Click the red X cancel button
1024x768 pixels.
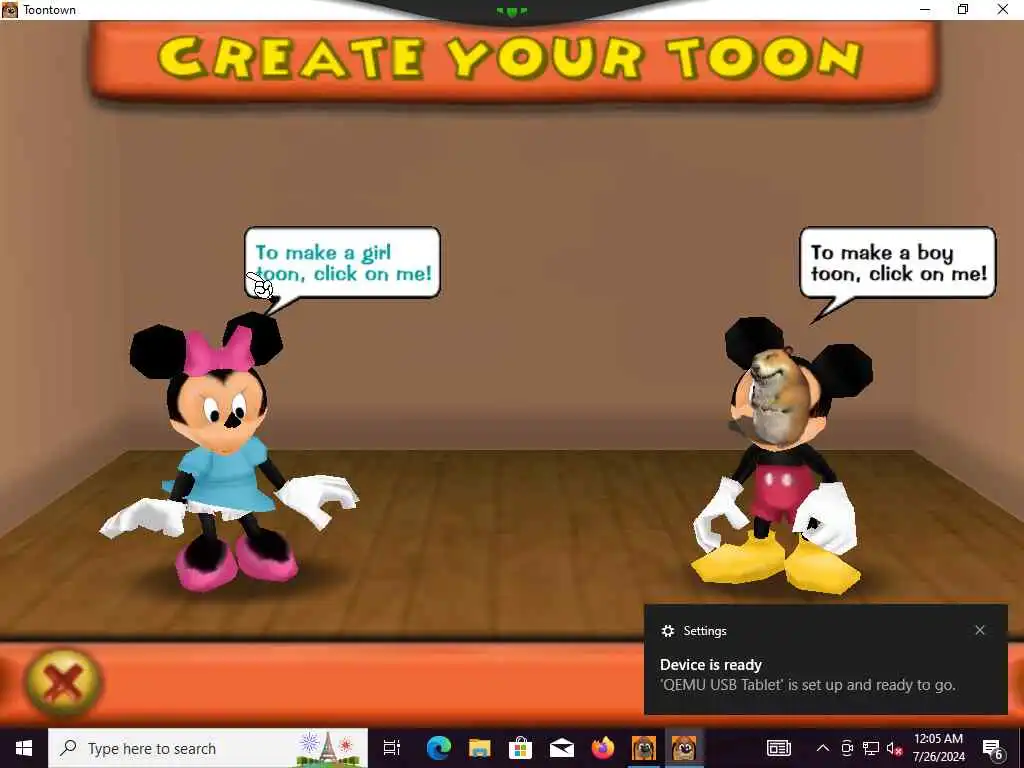pos(63,683)
